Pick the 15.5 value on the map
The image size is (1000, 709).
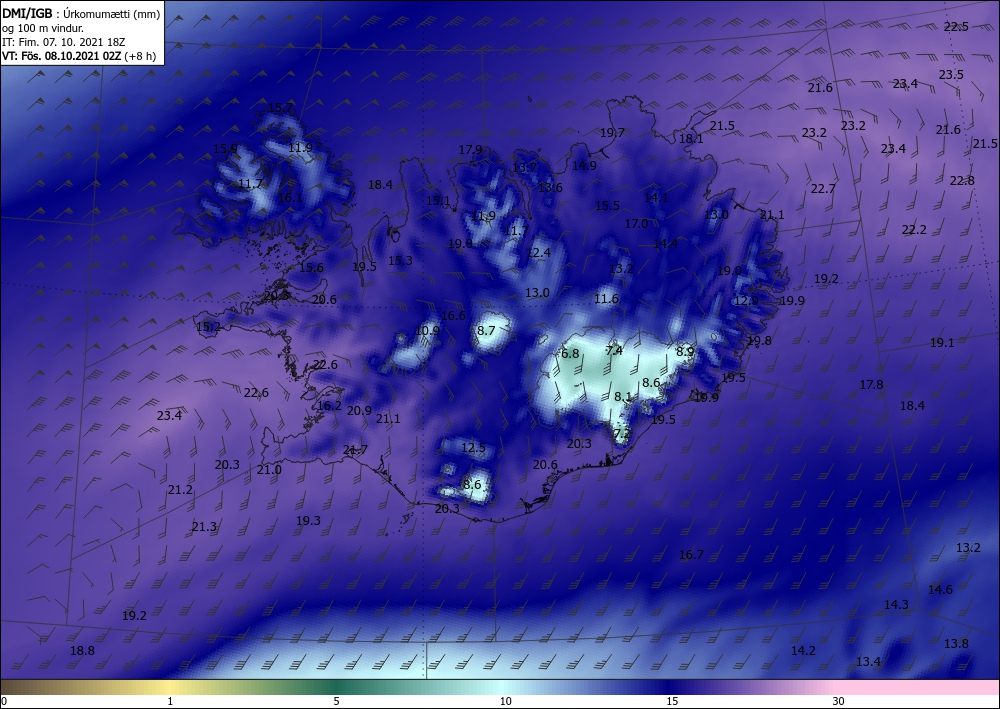607,205
